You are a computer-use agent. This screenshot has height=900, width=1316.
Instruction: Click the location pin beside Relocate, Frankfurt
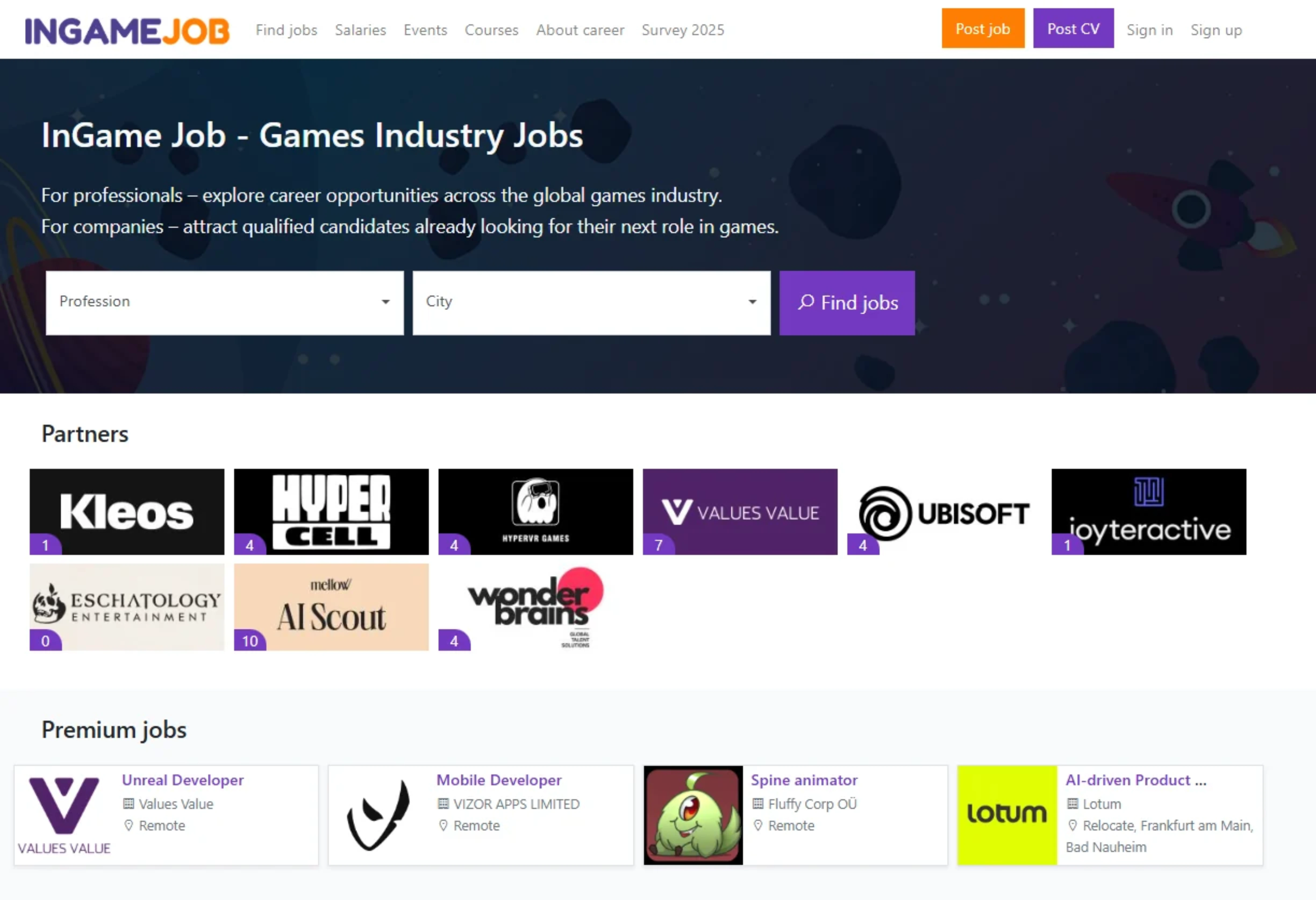tap(1072, 825)
